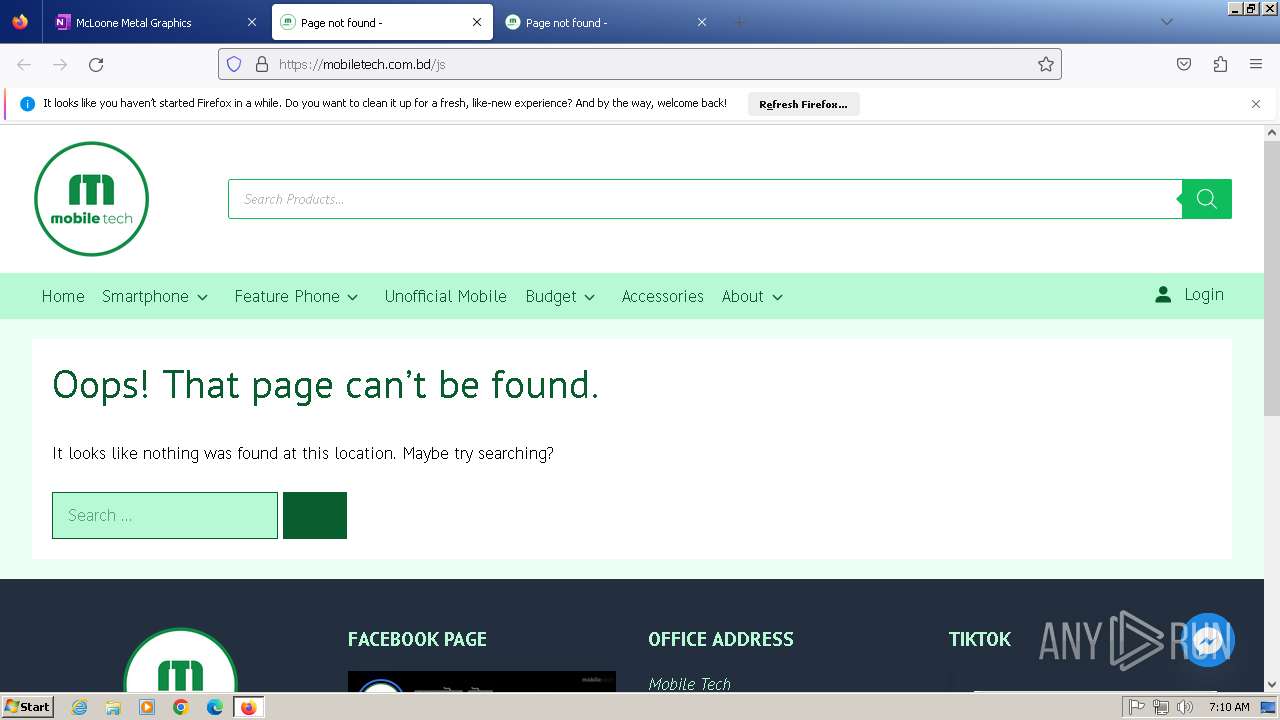Image resolution: width=1280 pixels, height=720 pixels.
Task: Launch Chrome from taskbar
Action: click(x=181, y=707)
